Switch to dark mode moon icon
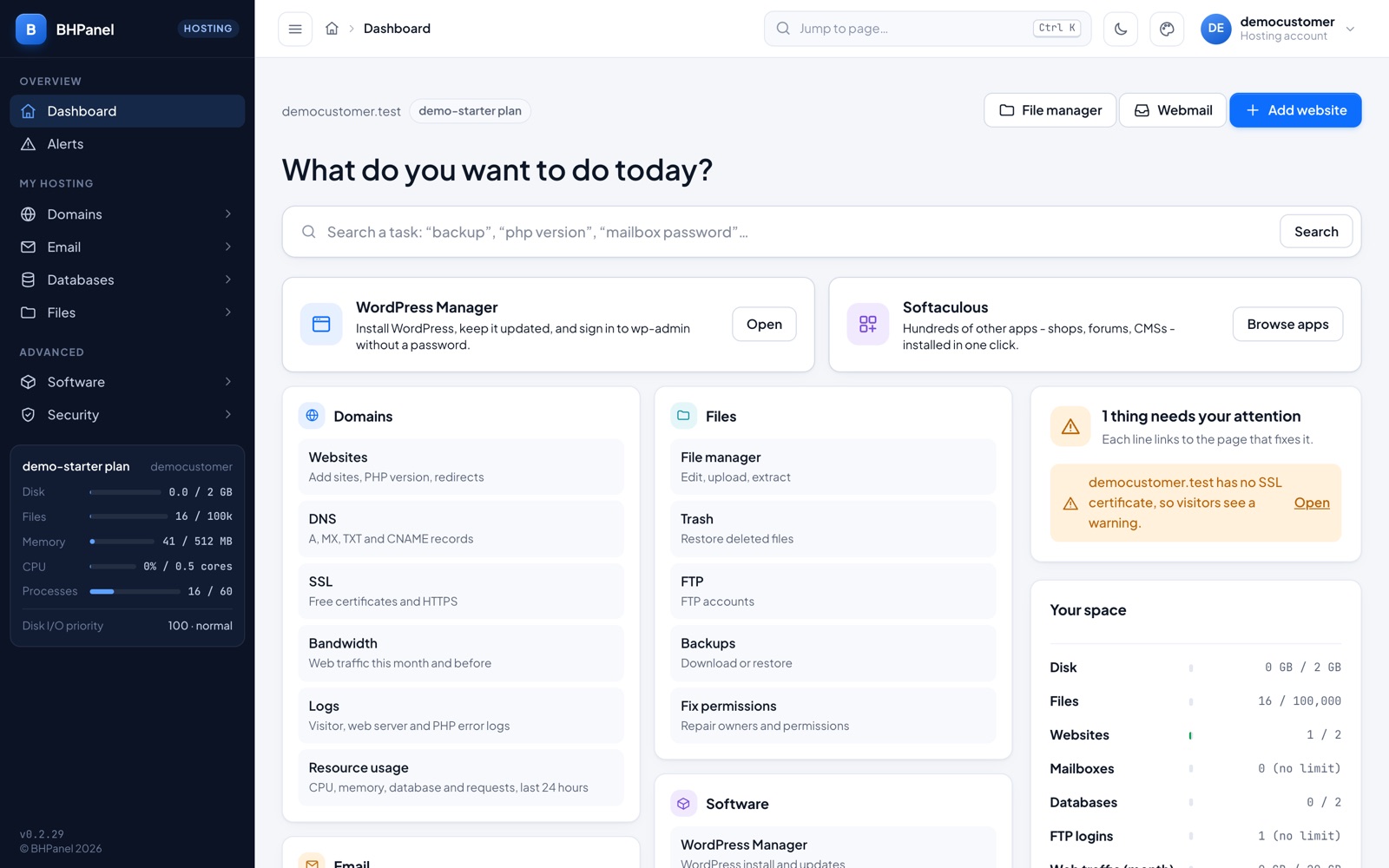Image resolution: width=1389 pixels, height=868 pixels. point(1121,29)
